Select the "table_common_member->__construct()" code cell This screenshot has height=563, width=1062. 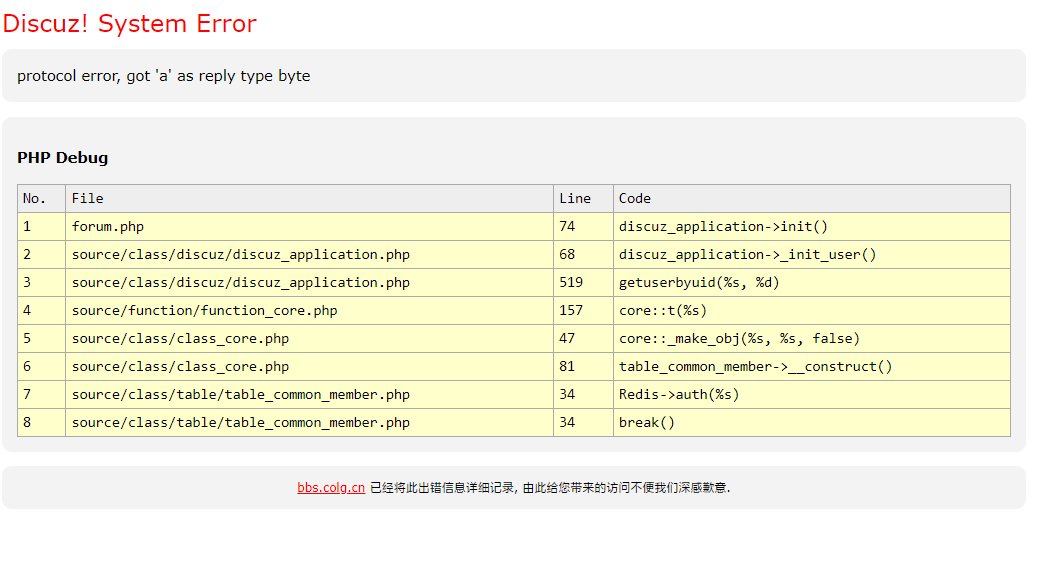[x=811, y=367]
